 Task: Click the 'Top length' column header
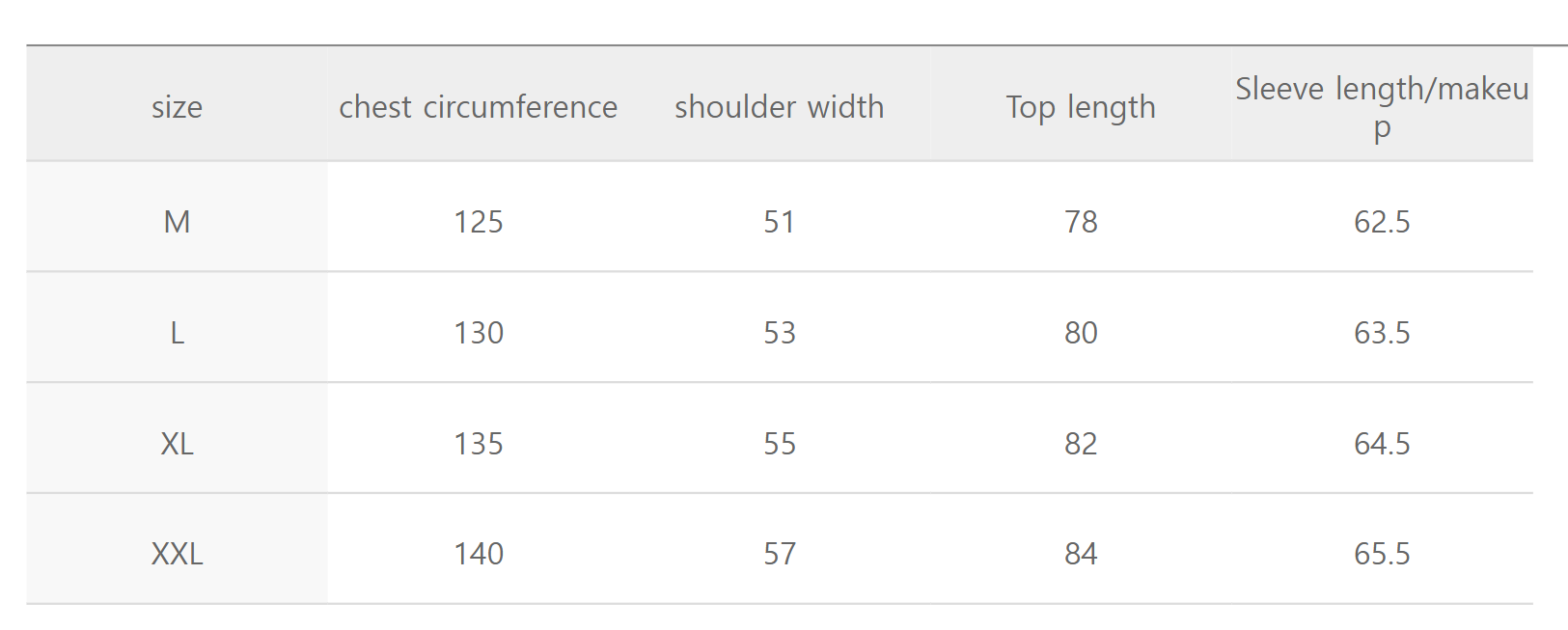pos(1081,107)
